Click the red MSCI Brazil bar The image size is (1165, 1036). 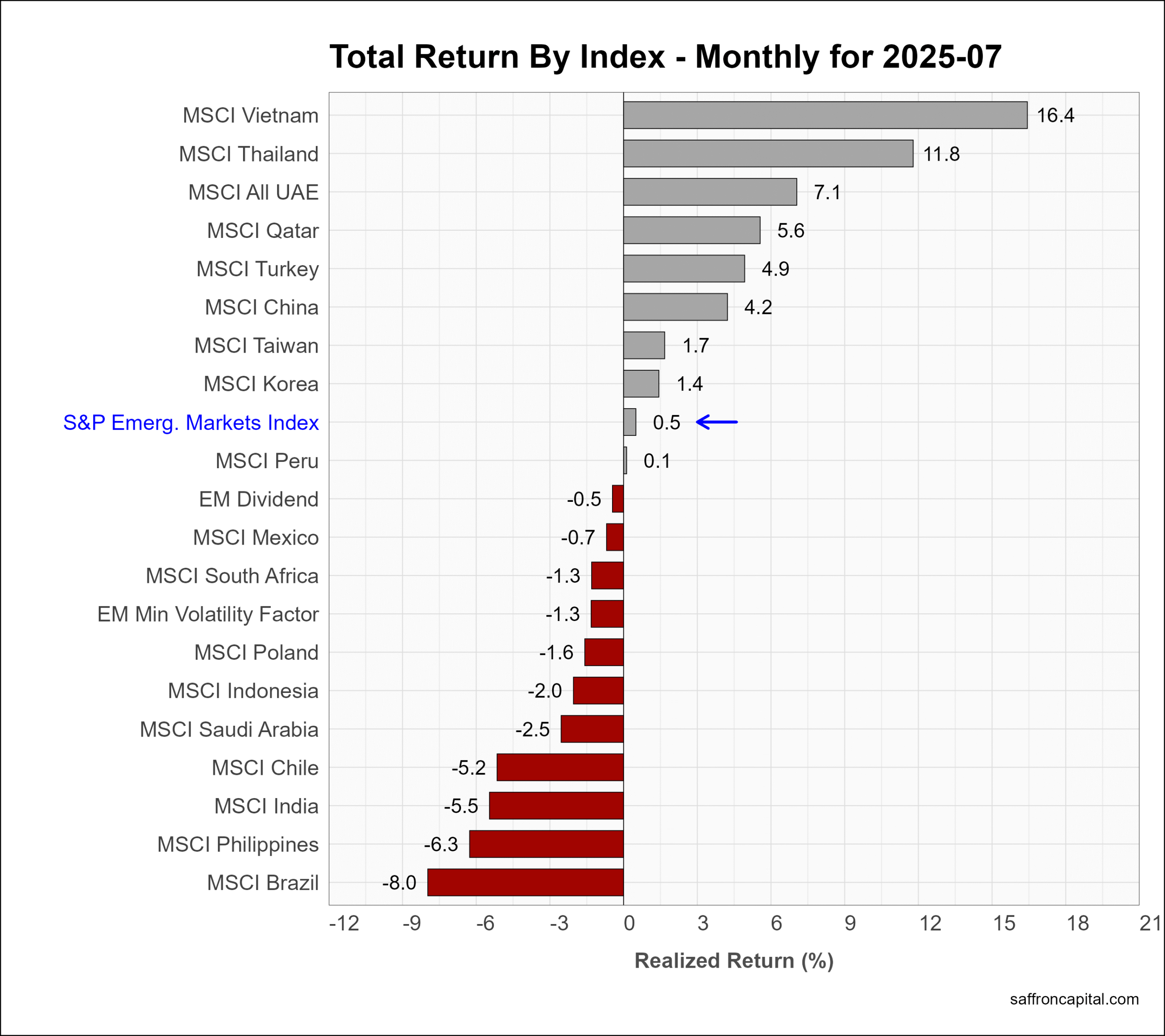coord(526,882)
